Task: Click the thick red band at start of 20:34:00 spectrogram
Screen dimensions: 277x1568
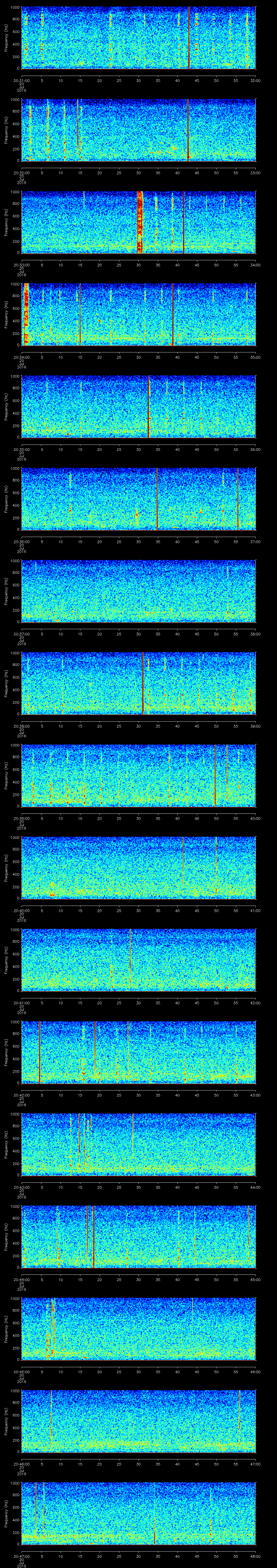Action: click(26, 315)
